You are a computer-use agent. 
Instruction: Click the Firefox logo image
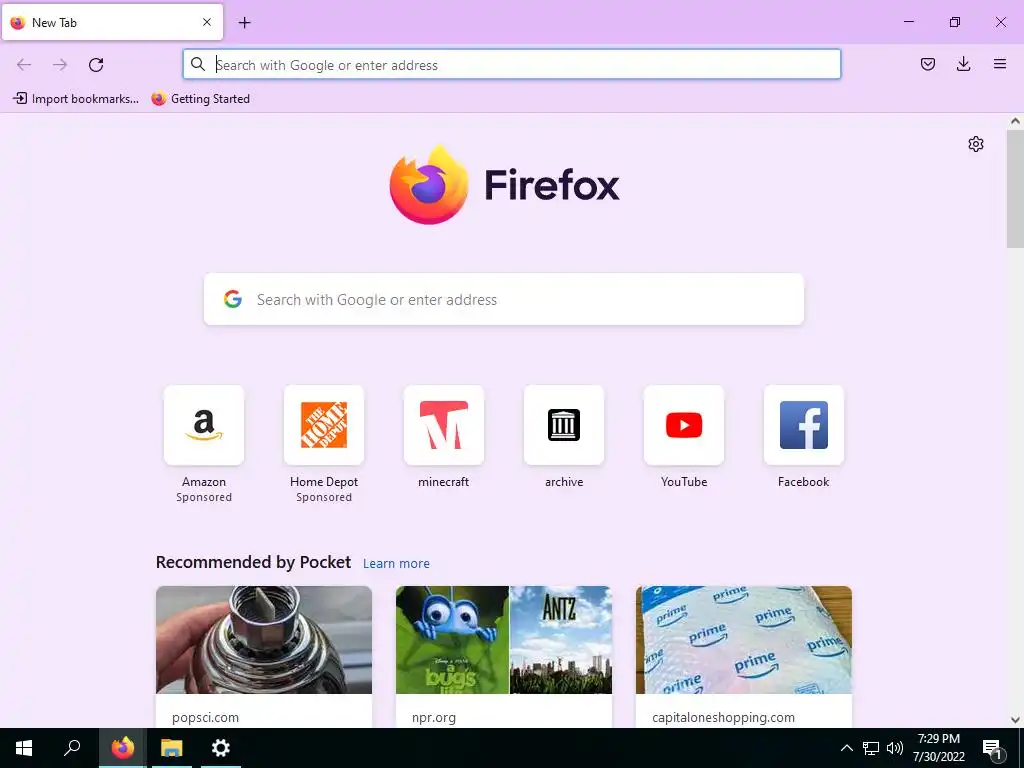tap(429, 185)
